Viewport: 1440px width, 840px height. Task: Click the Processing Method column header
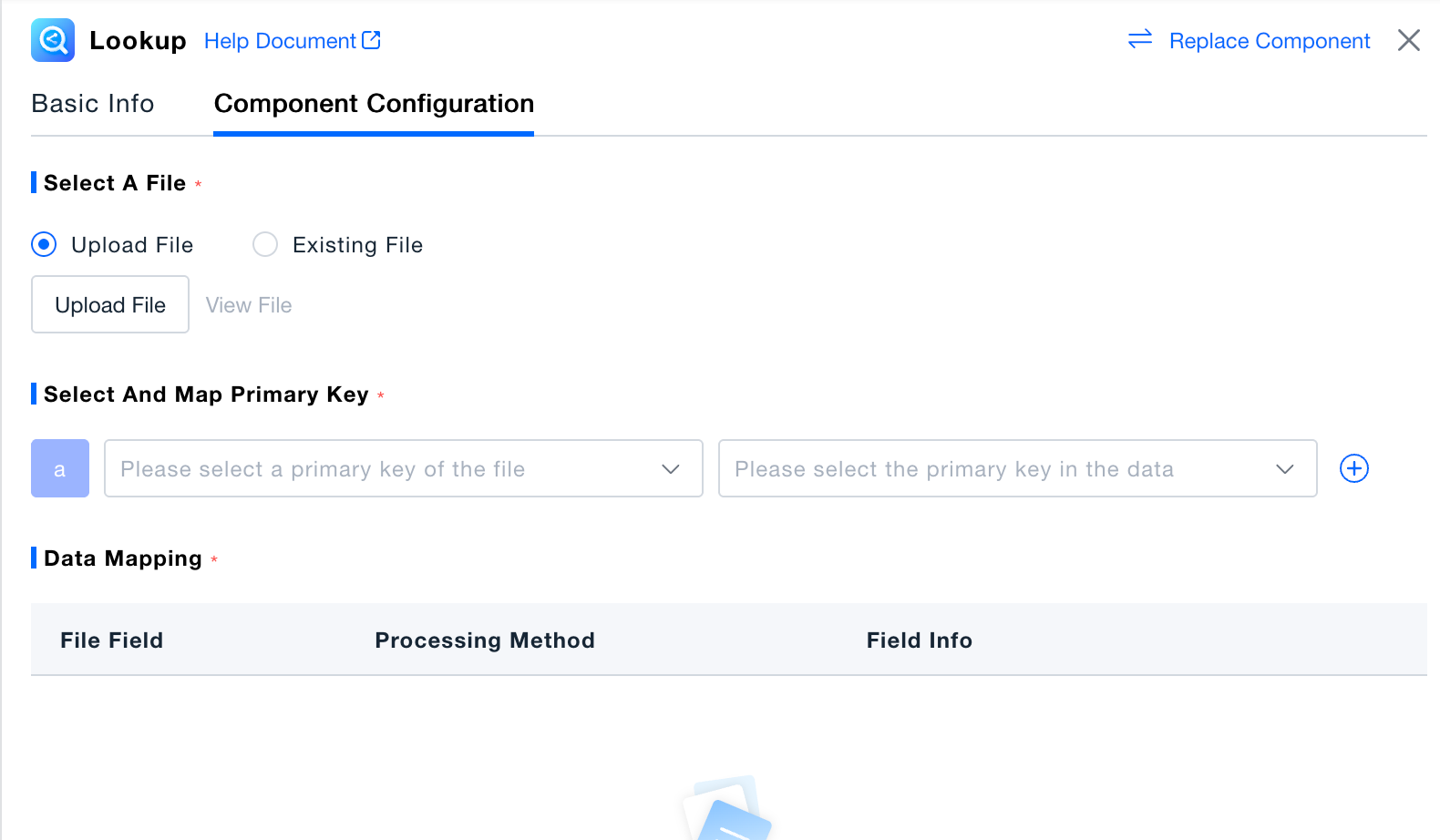[x=485, y=640]
